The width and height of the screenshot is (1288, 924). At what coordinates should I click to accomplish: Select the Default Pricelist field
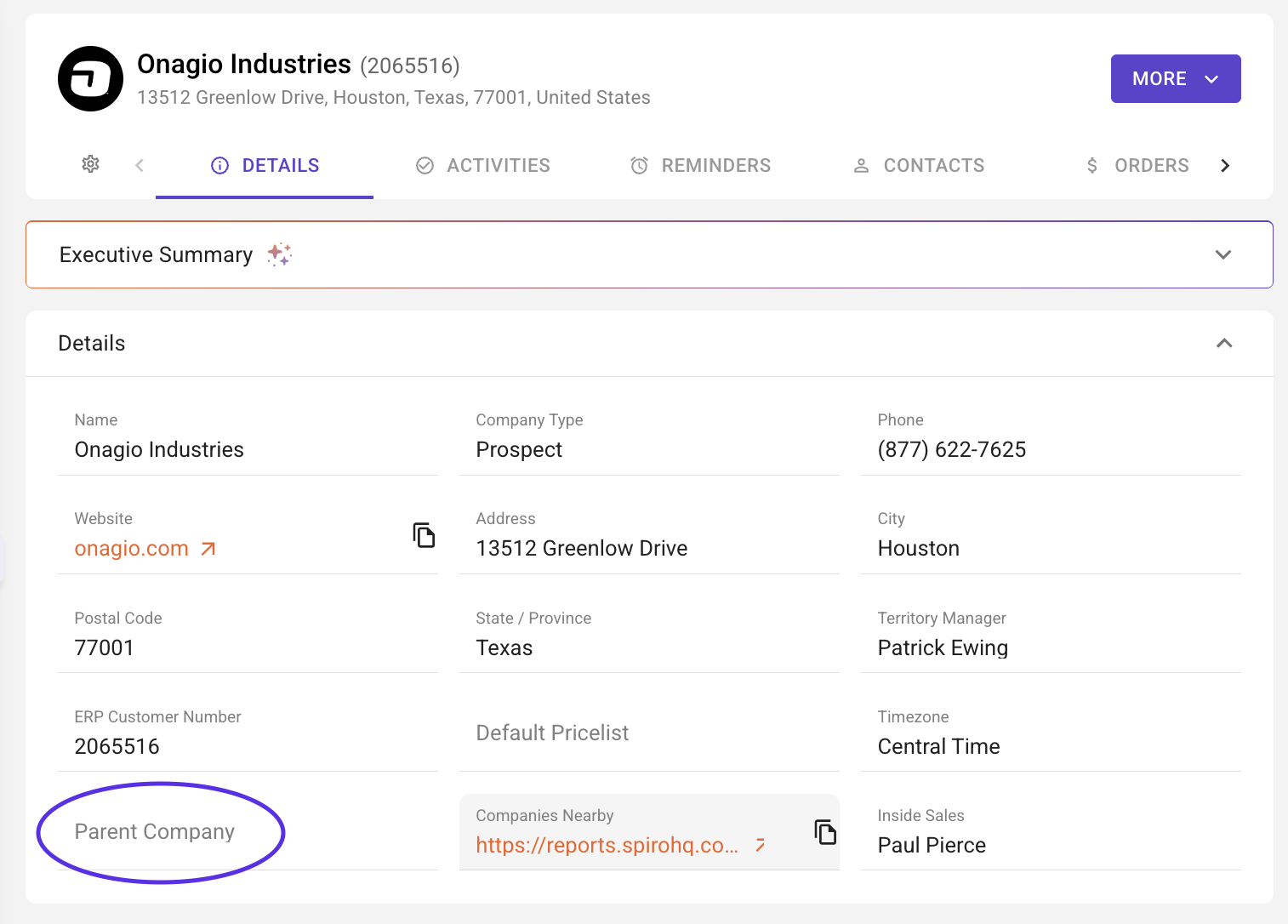(552, 733)
